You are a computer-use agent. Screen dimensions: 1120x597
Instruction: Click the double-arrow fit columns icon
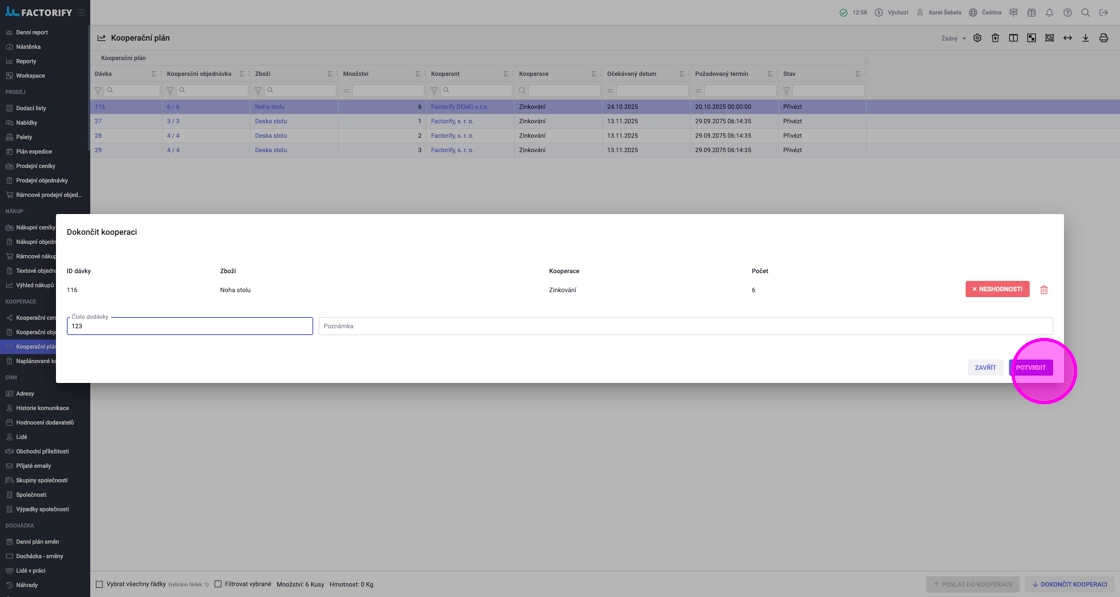[1067, 38]
